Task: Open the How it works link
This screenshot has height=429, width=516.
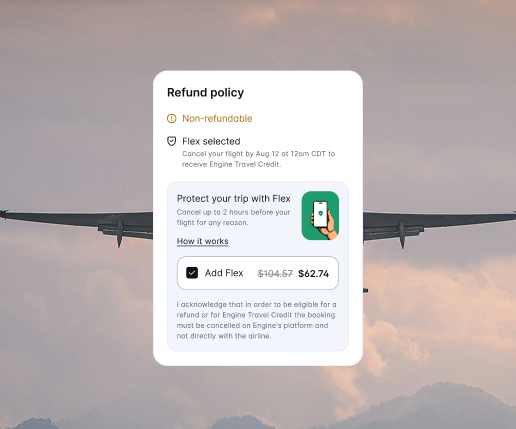Action: click(202, 241)
